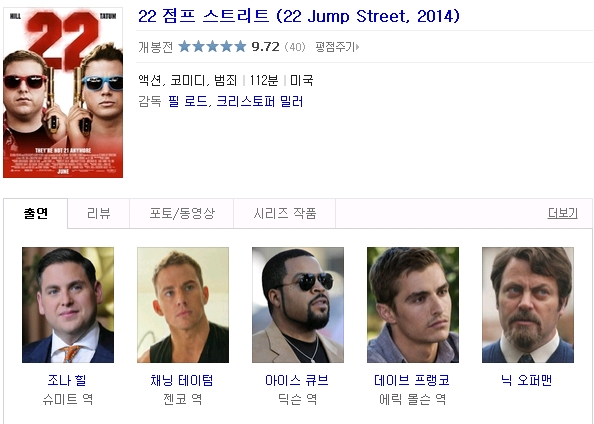594x424 pixels.
Task: Open the 시리즈 작품 tab
Action: pos(284,213)
